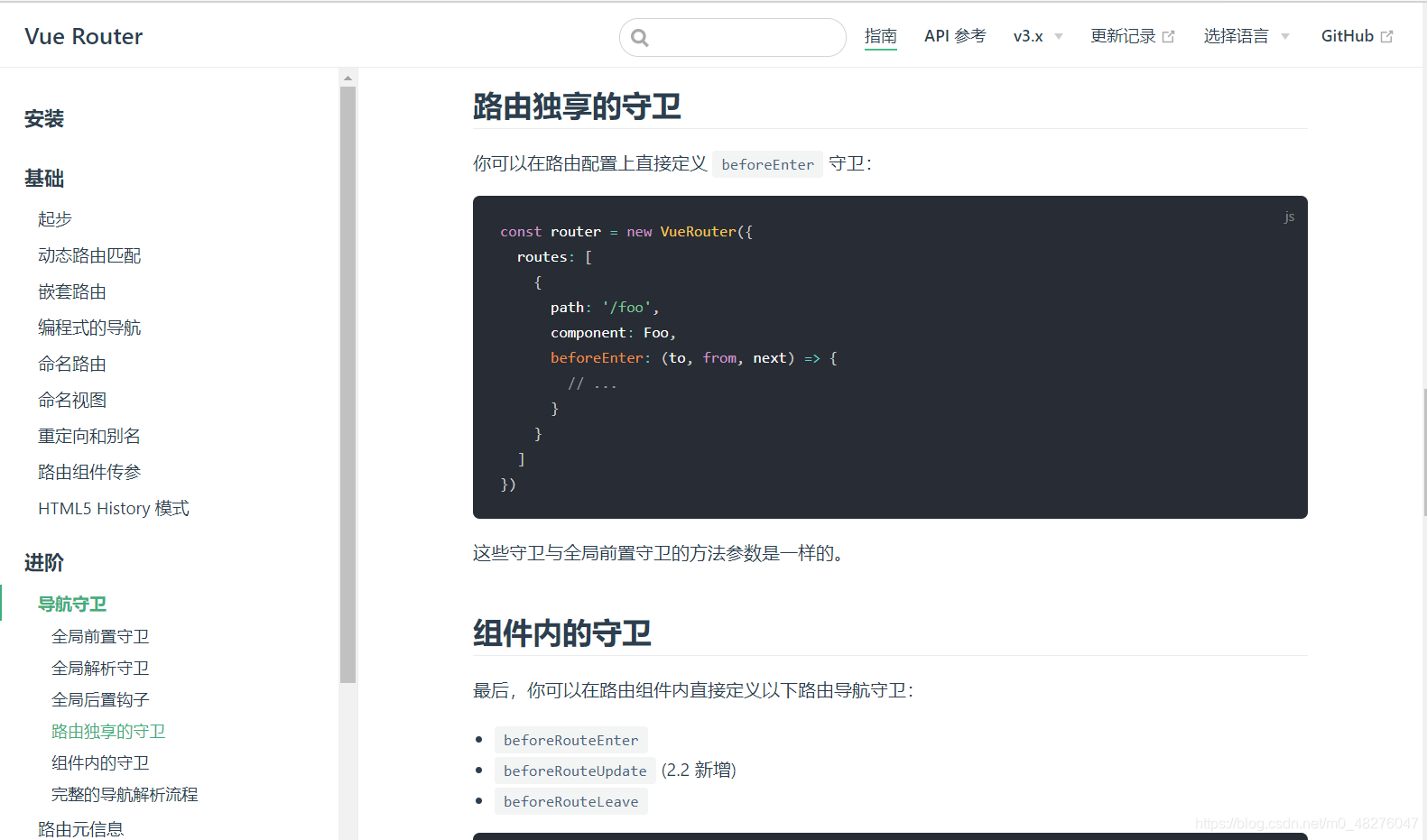Open 编程式的导航 sidebar link

[x=89, y=328]
